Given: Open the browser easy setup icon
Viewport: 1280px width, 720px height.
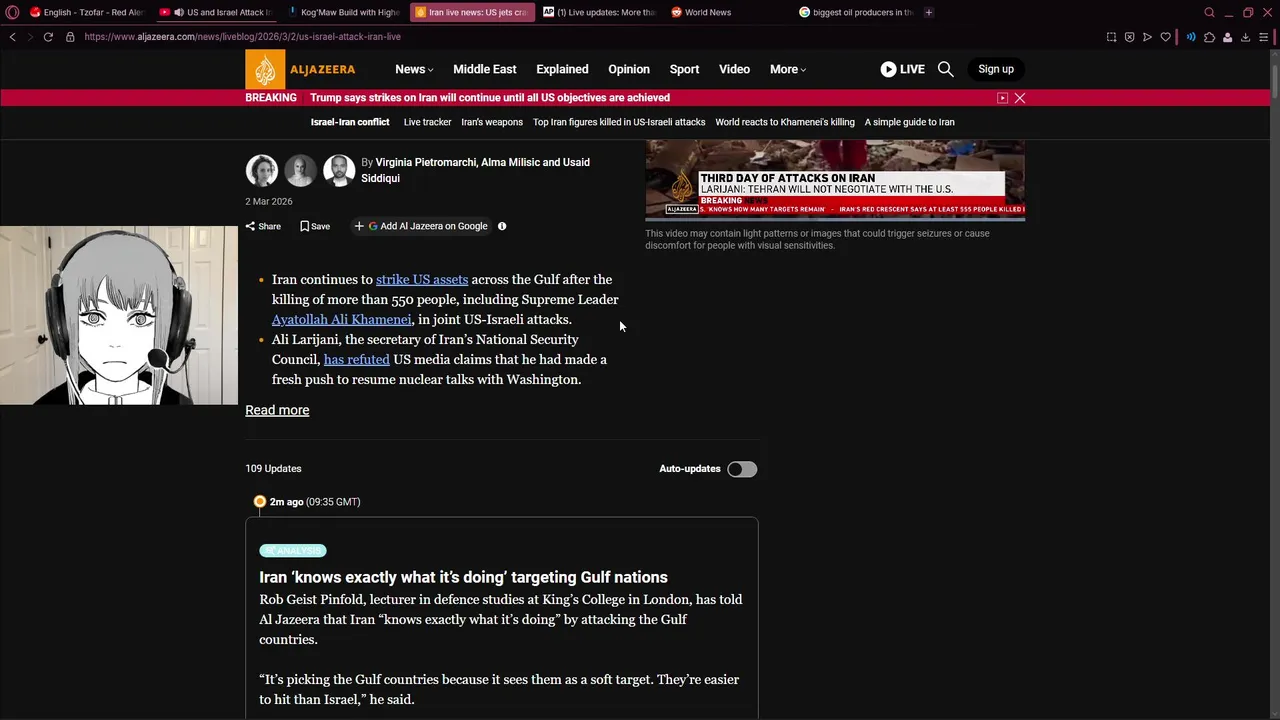Looking at the screenshot, I should [1264, 37].
